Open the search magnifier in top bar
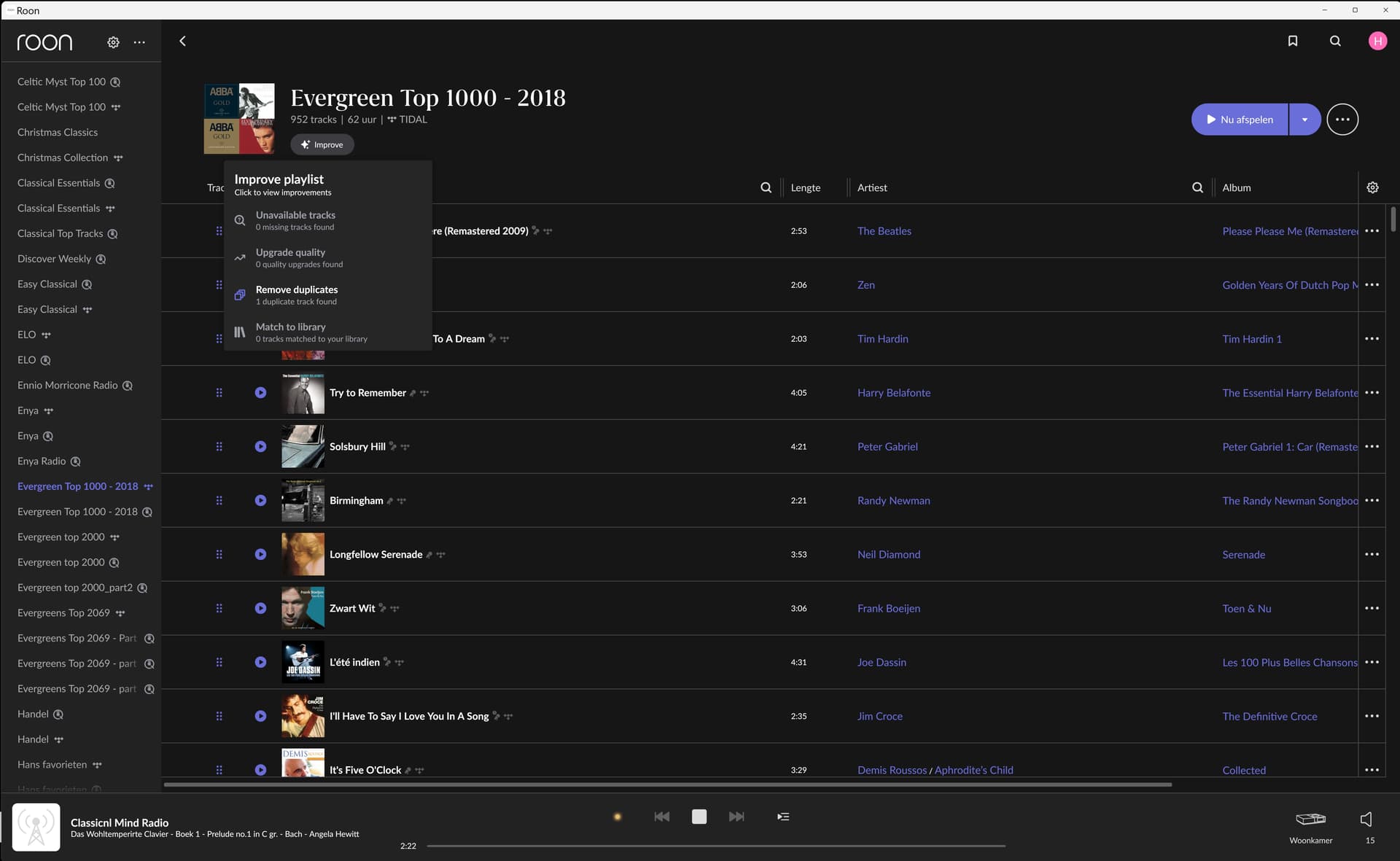The image size is (1400, 861). [1335, 41]
